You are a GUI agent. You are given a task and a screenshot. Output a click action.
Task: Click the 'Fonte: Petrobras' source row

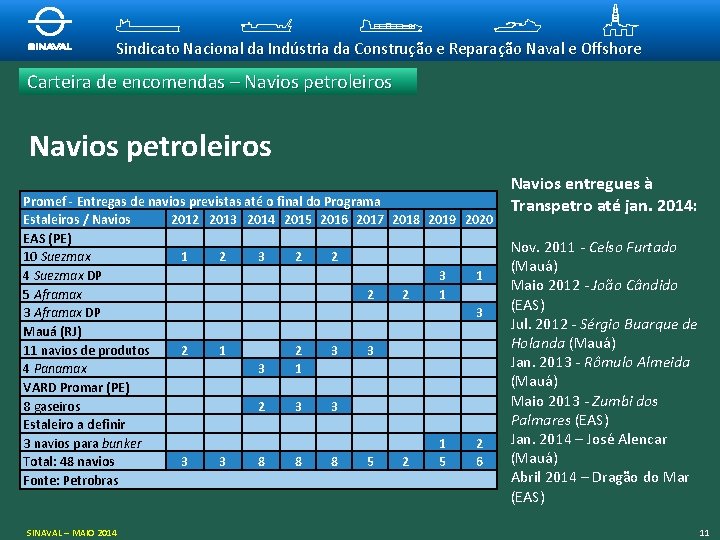[x=259, y=480]
